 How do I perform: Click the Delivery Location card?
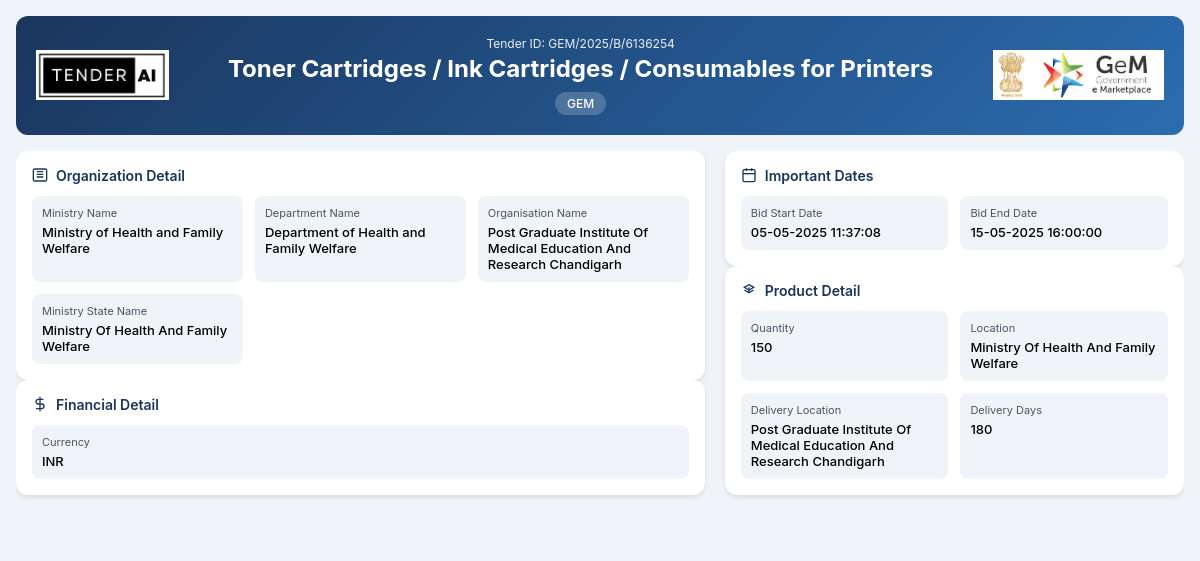pos(844,436)
